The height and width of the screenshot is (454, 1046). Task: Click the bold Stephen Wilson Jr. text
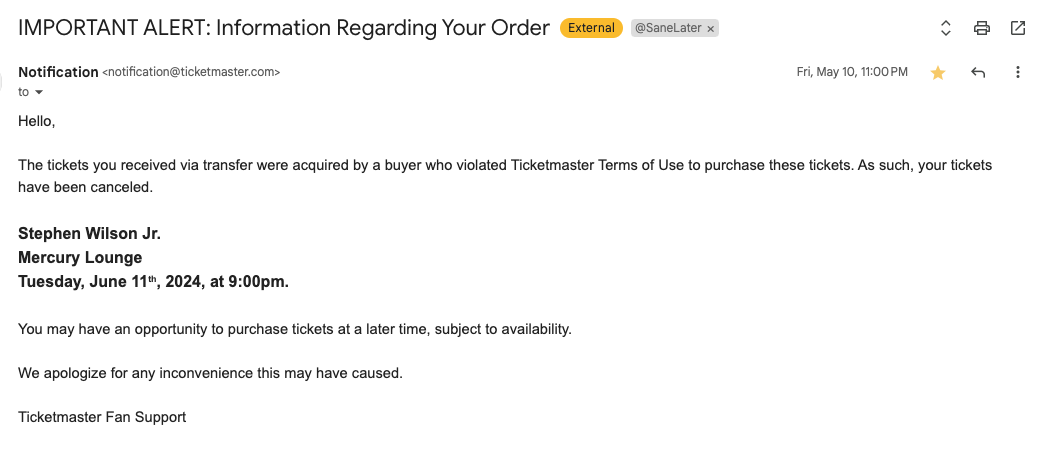pyautogui.click(x=89, y=233)
